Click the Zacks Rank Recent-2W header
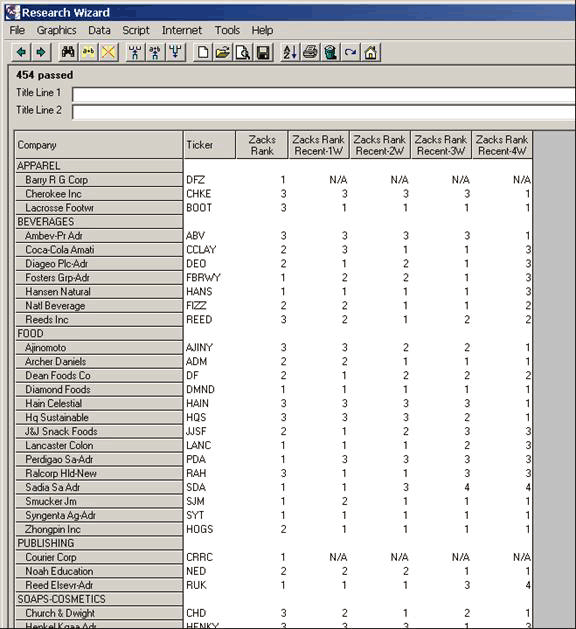Image resolution: width=576 pixels, height=629 pixels. (380, 145)
